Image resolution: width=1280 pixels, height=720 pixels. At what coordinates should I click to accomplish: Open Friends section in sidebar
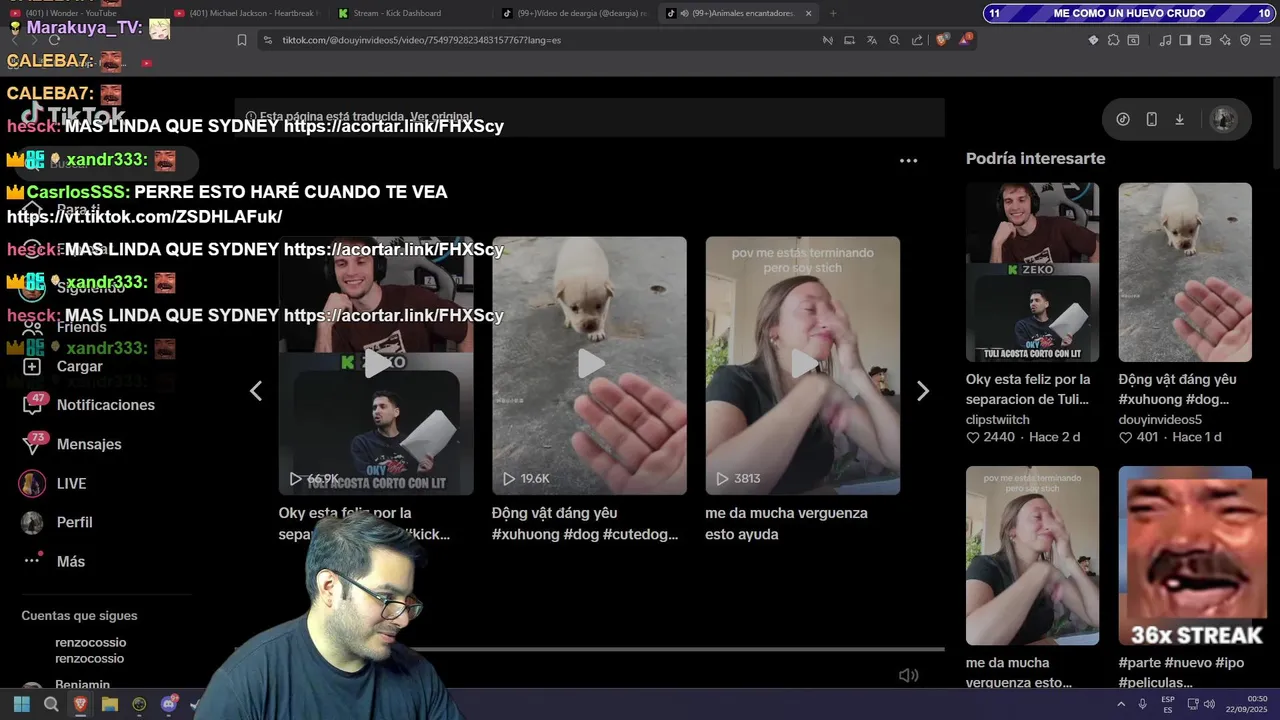(x=81, y=327)
